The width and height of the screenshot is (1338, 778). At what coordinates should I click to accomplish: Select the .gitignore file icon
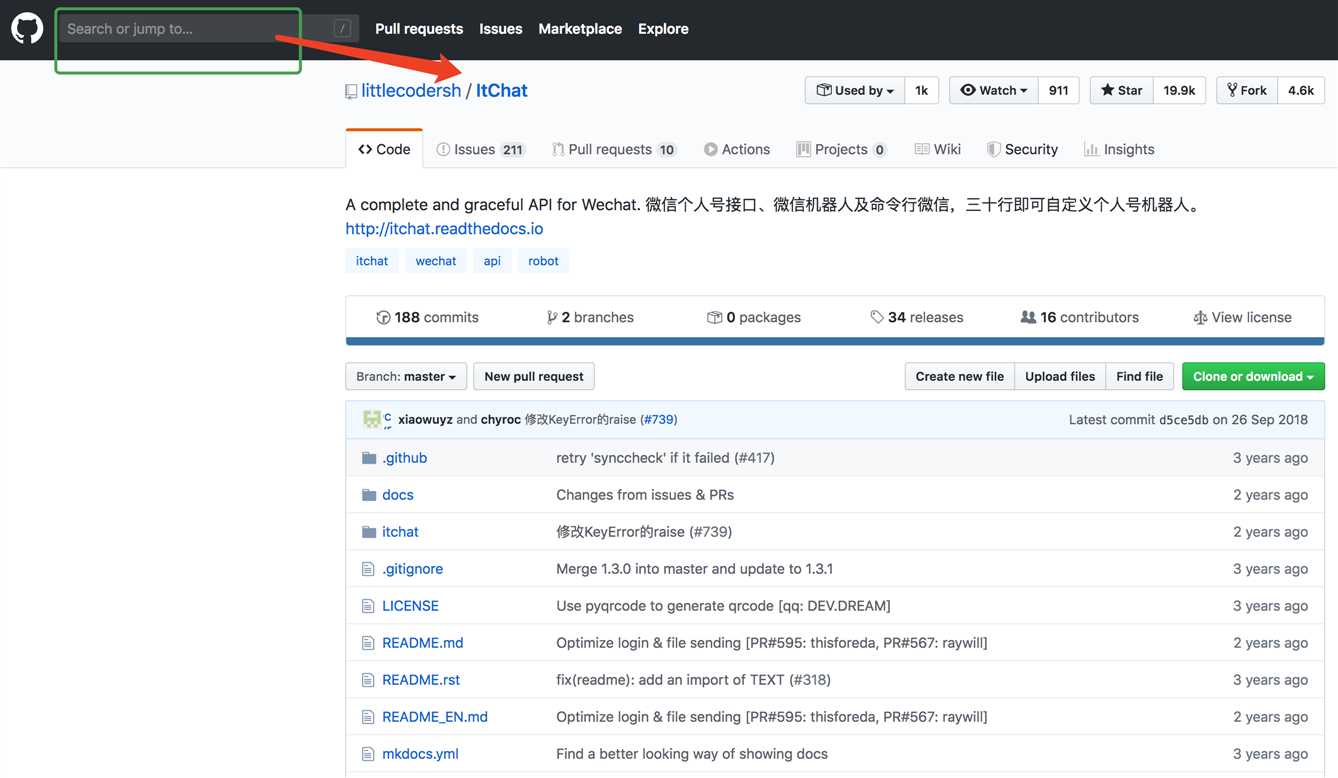368,569
